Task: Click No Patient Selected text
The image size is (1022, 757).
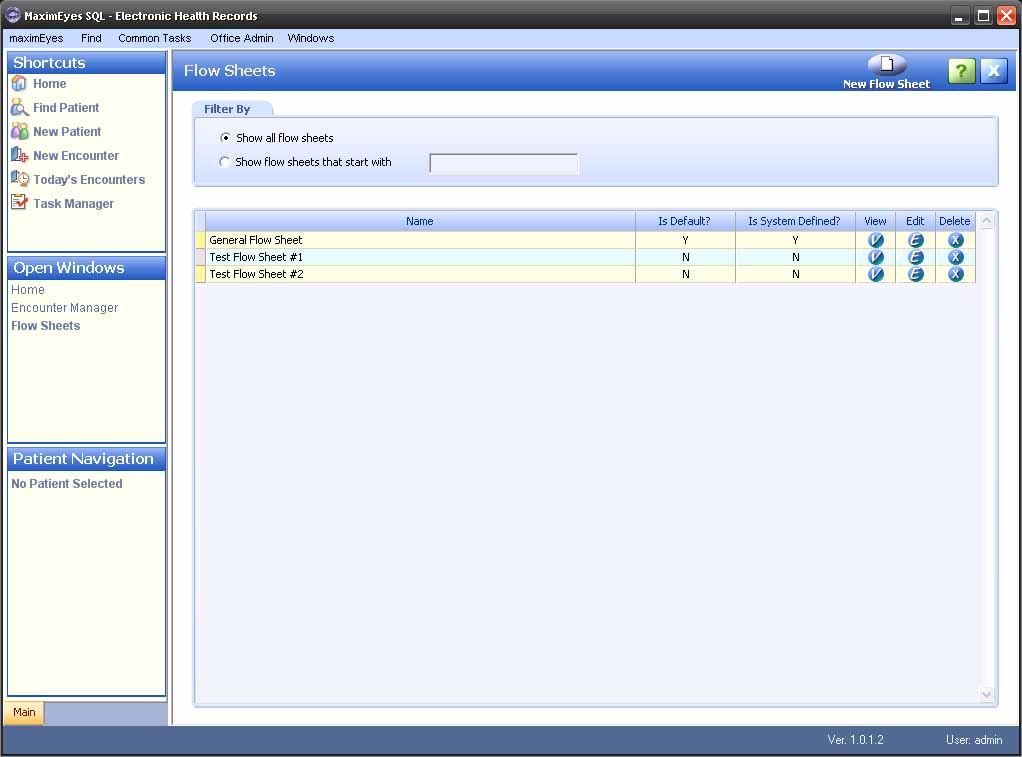Action: [66, 484]
